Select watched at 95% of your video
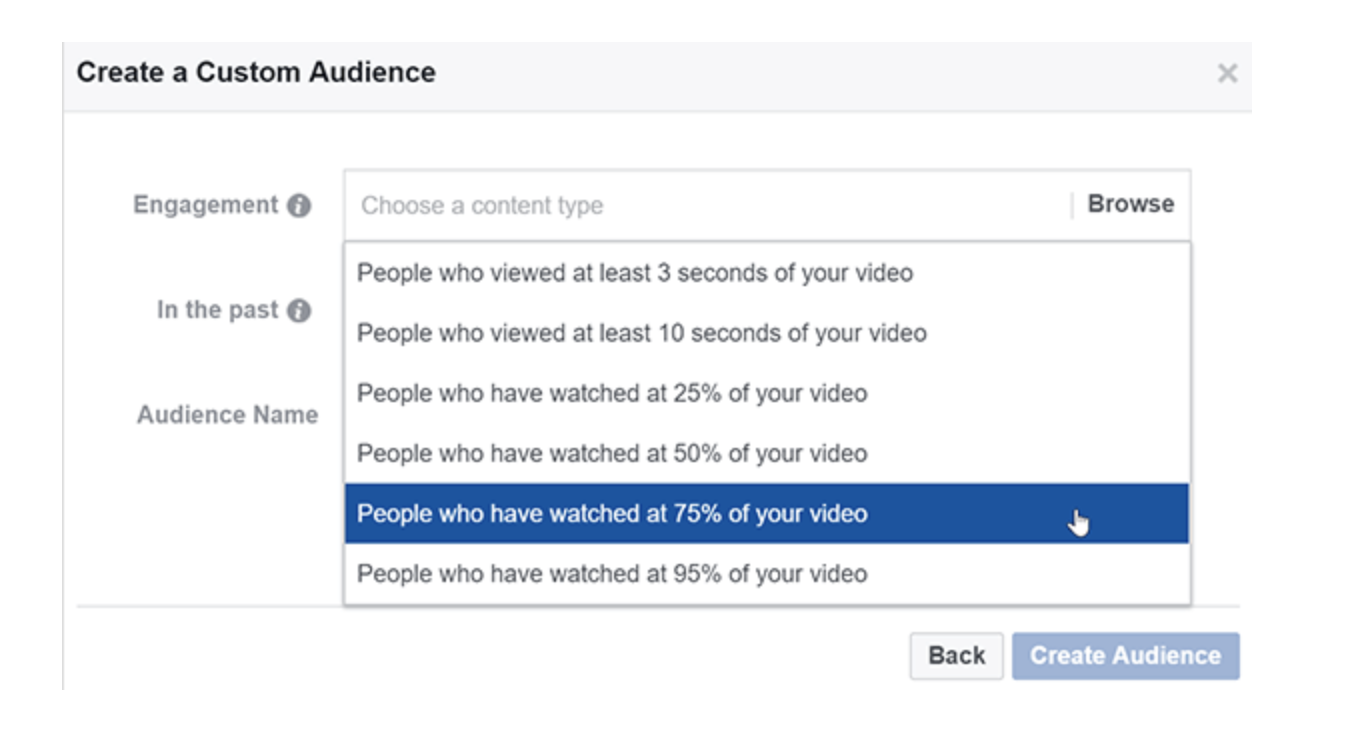This screenshot has height=734, width=1356. (x=767, y=573)
